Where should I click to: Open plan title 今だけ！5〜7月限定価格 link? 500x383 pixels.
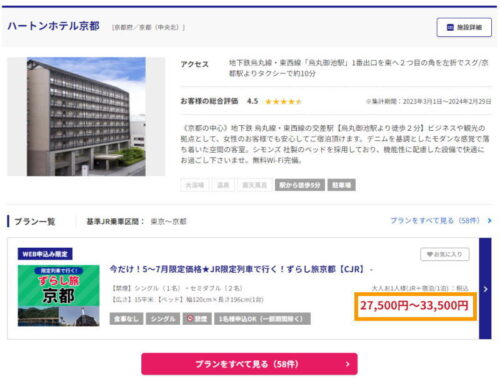(237, 269)
